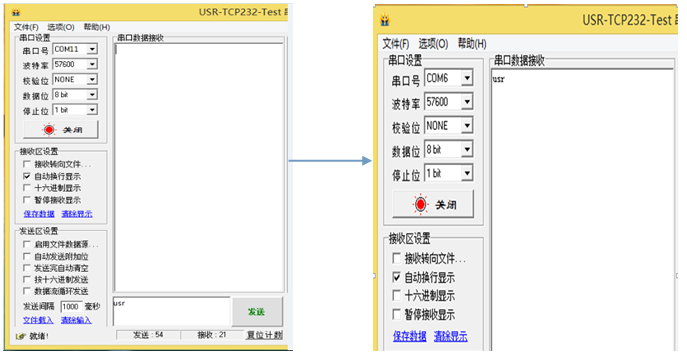Expand the 57600 baud rate dropdown in left window

click(x=92, y=64)
